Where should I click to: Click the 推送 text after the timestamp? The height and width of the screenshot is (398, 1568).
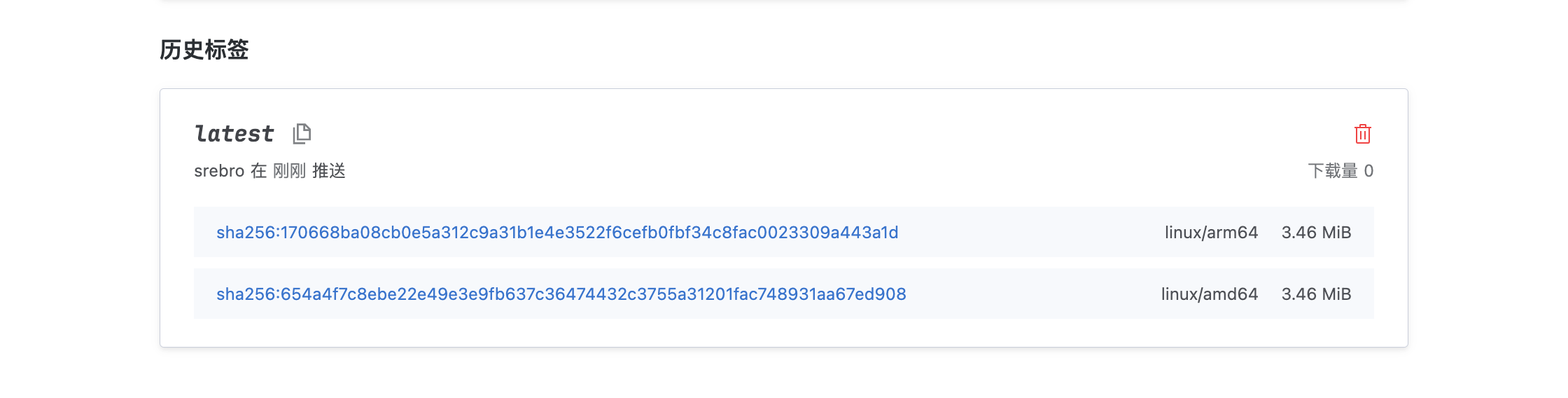tap(329, 171)
